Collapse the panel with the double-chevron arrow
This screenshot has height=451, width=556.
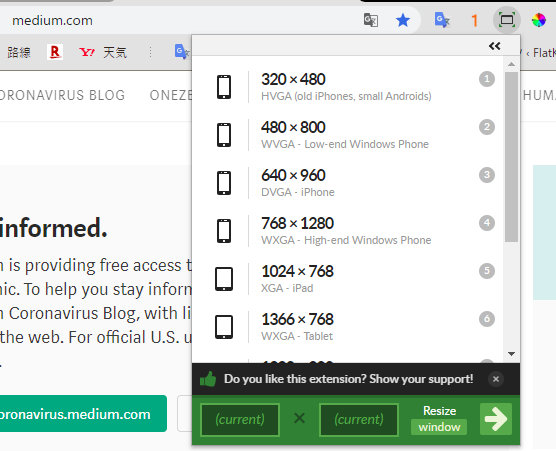point(495,46)
